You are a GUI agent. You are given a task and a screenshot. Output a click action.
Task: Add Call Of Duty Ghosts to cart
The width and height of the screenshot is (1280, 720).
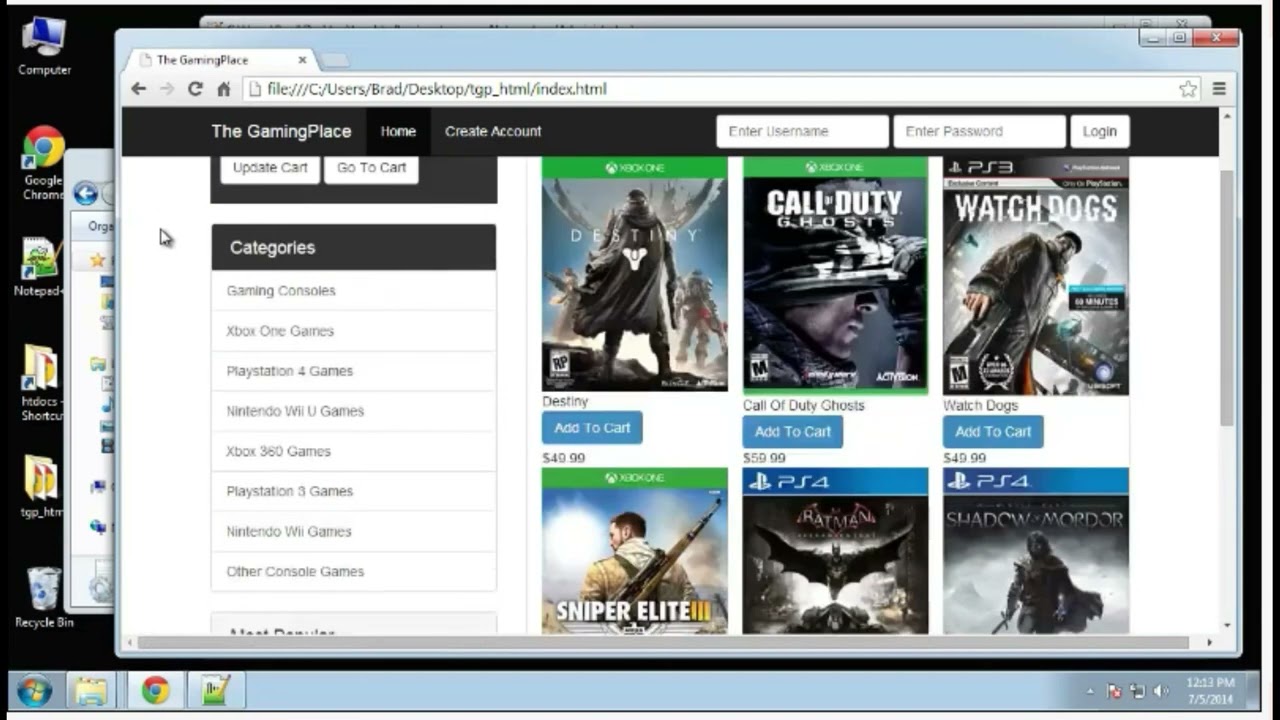pyautogui.click(x=793, y=432)
